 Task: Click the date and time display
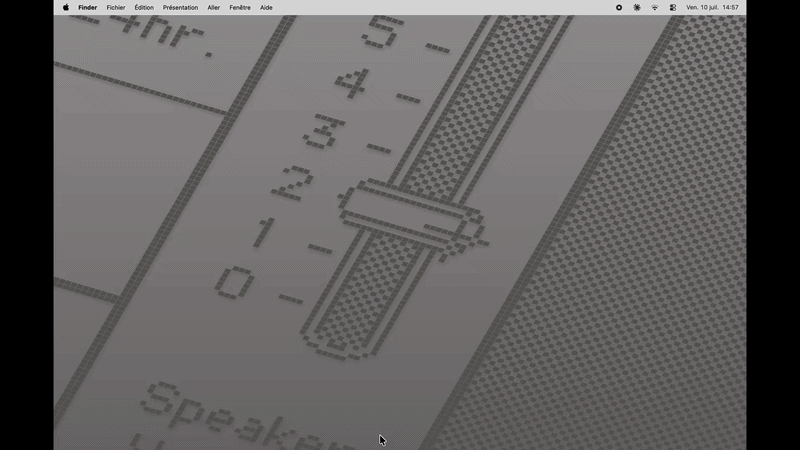(712, 8)
